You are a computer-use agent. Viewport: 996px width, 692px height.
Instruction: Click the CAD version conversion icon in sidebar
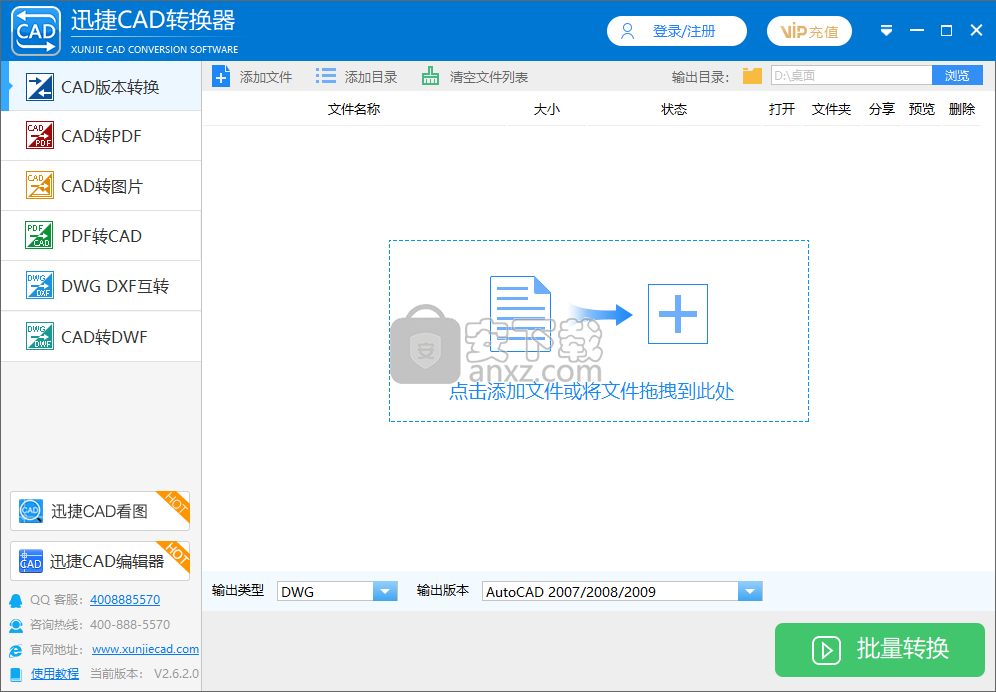39,87
